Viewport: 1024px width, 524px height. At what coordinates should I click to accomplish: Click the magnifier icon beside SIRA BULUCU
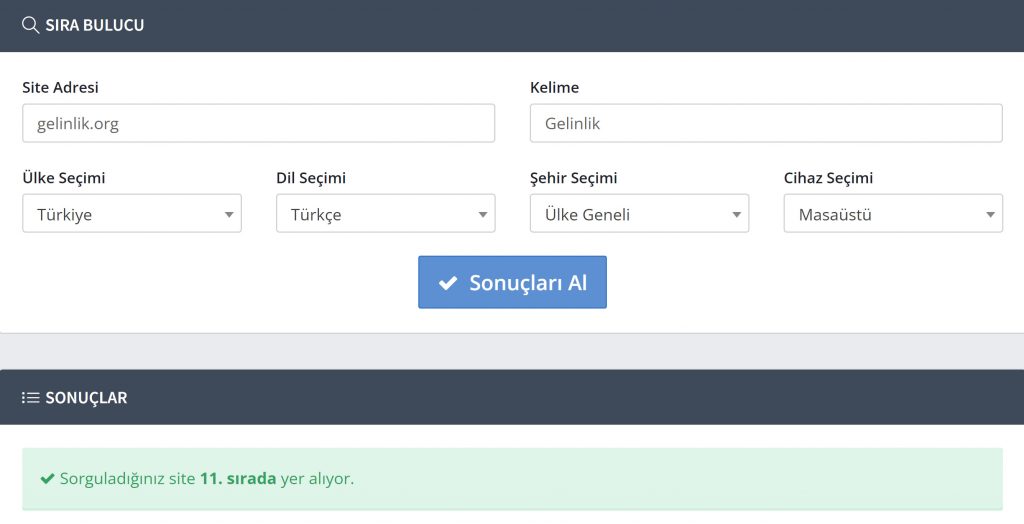point(31,25)
